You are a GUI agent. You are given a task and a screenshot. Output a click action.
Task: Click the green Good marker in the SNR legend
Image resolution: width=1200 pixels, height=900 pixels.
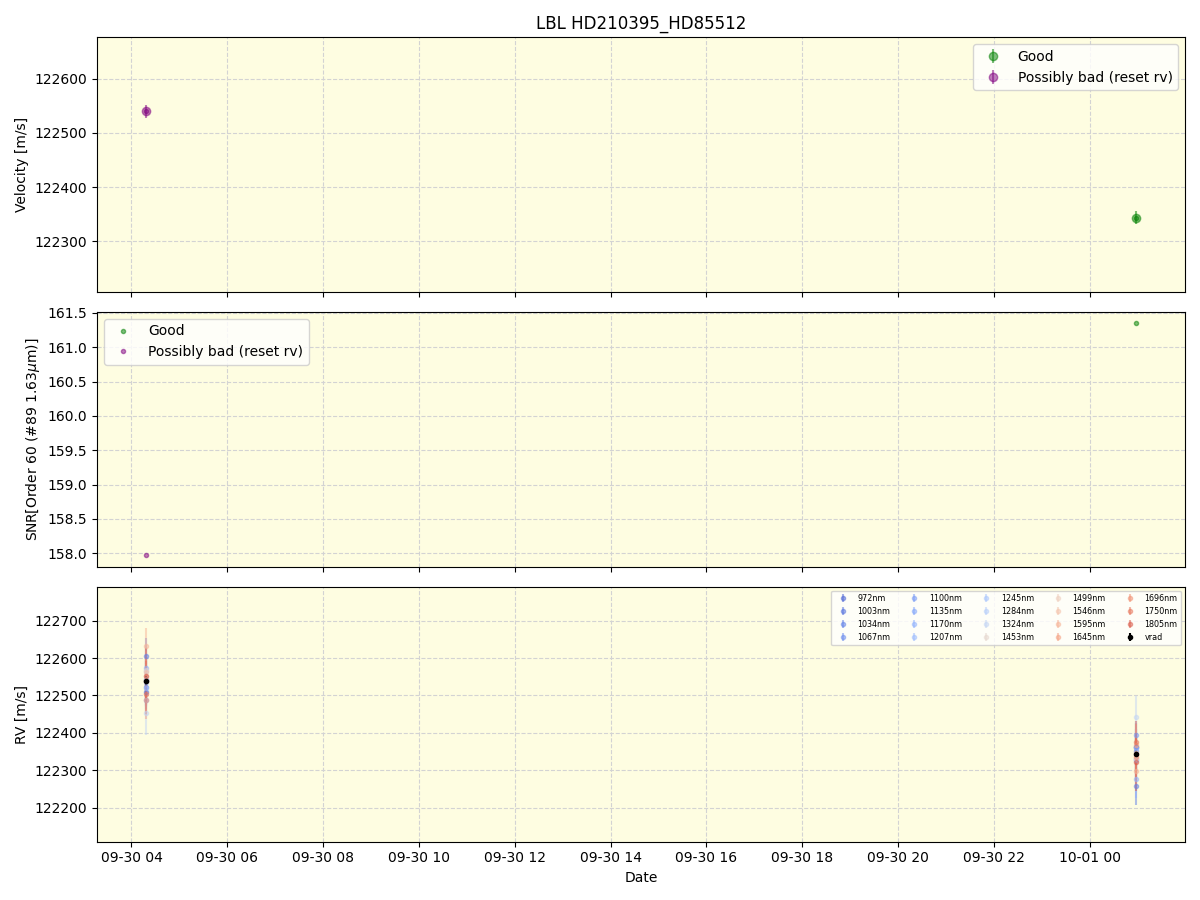click(124, 331)
